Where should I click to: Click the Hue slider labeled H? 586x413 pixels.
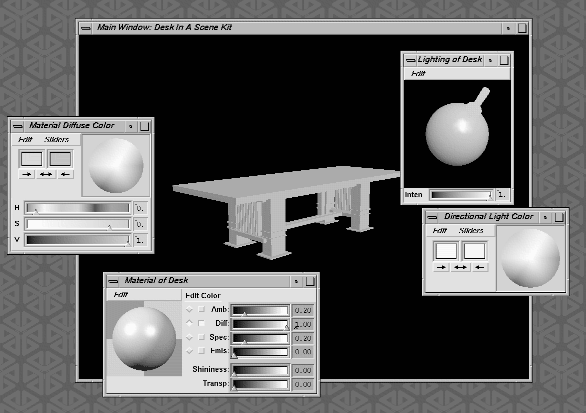[78, 208]
